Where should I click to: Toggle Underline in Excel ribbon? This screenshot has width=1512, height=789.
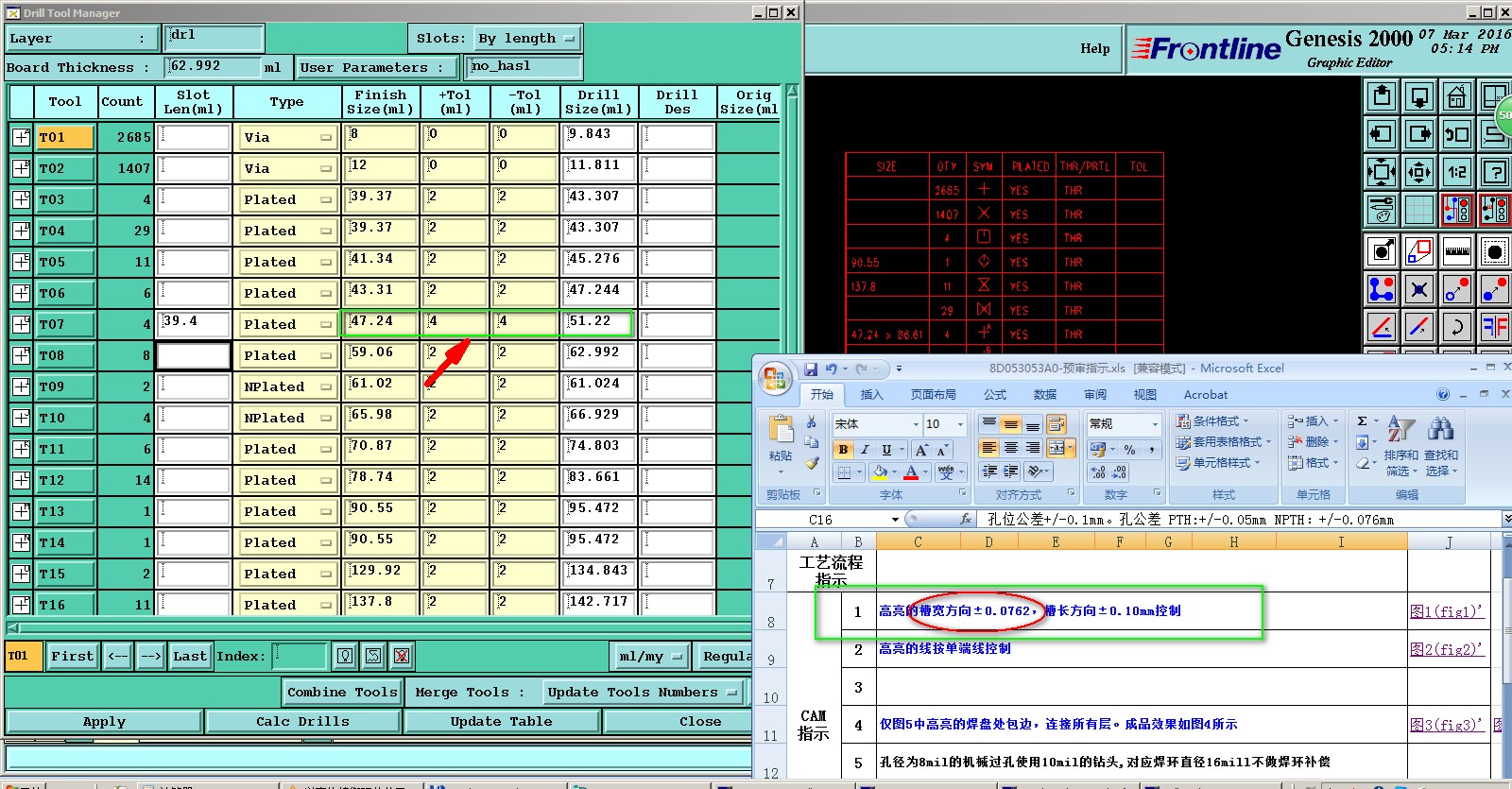pos(886,450)
